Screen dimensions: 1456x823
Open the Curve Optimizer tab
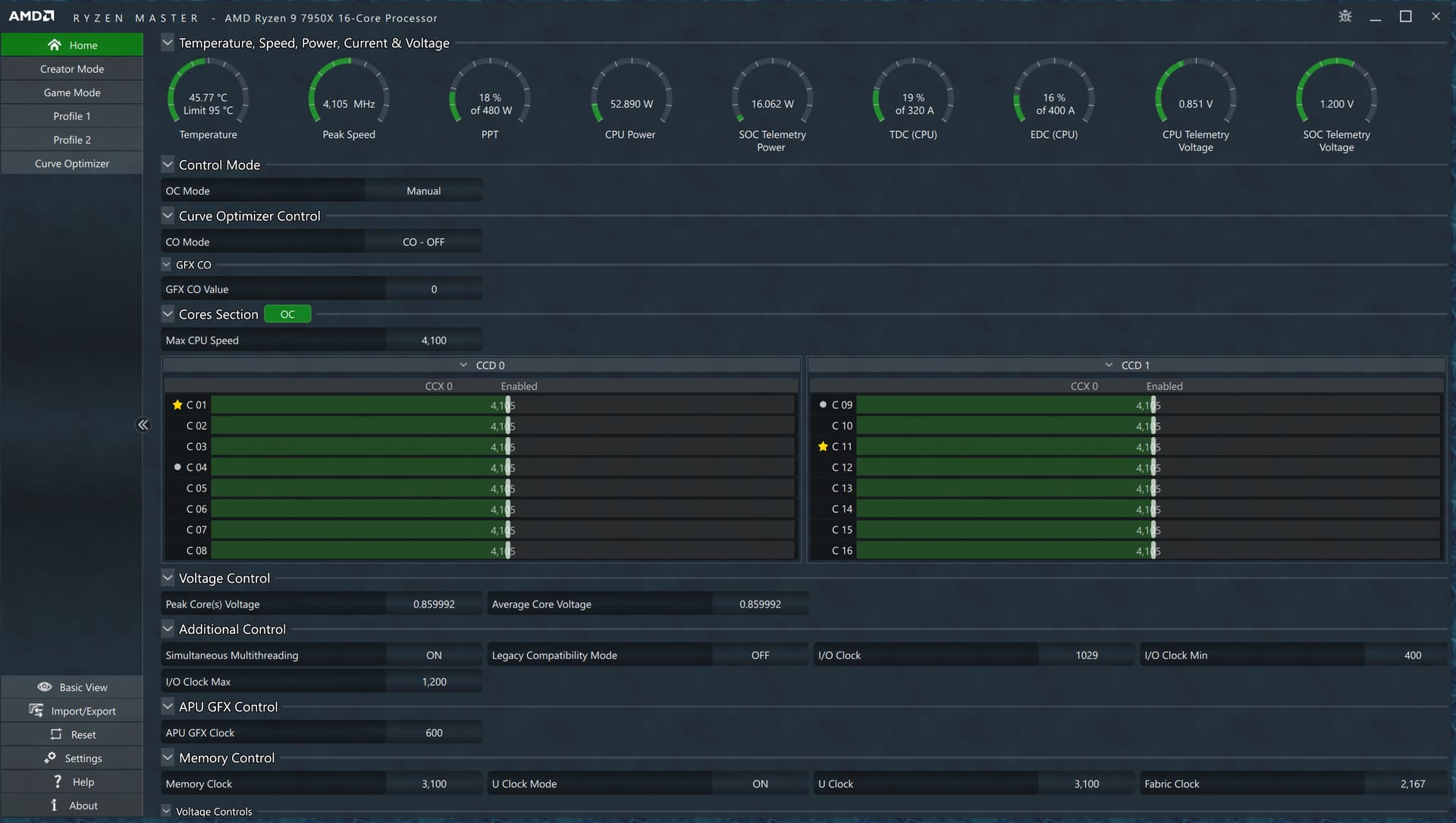(72, 163)
